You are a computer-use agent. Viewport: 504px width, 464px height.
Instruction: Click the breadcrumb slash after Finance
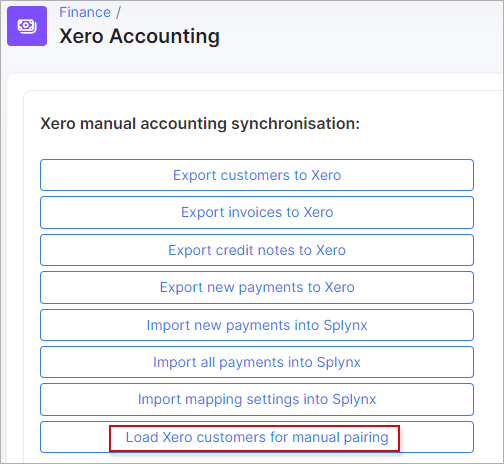click(x=118, y=13)
